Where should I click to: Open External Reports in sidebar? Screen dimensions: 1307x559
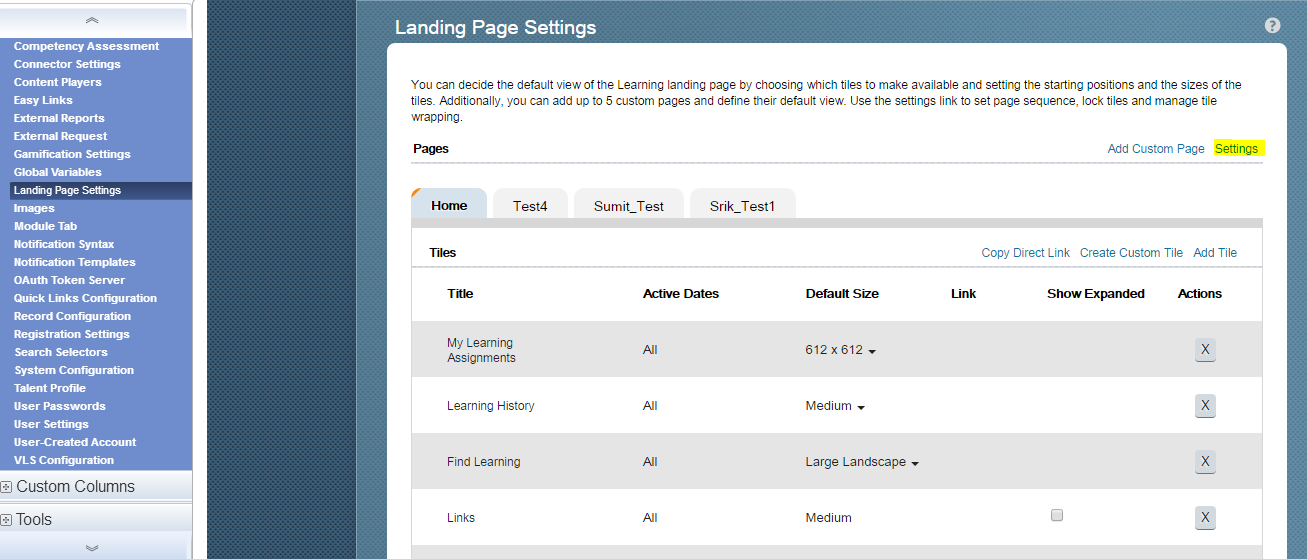click(59, 118)
